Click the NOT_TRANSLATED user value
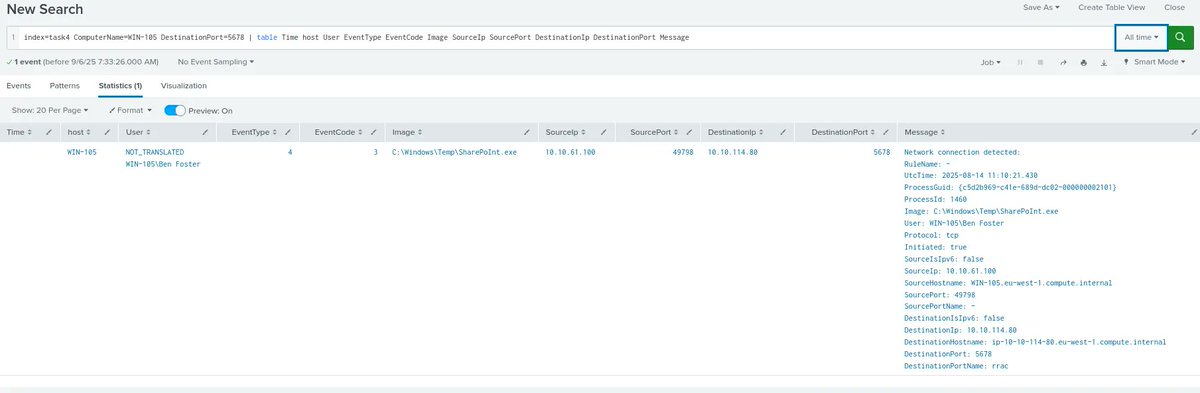This screenshot has width=1200, height=393. pyautogui.click(x=154, y=152)
